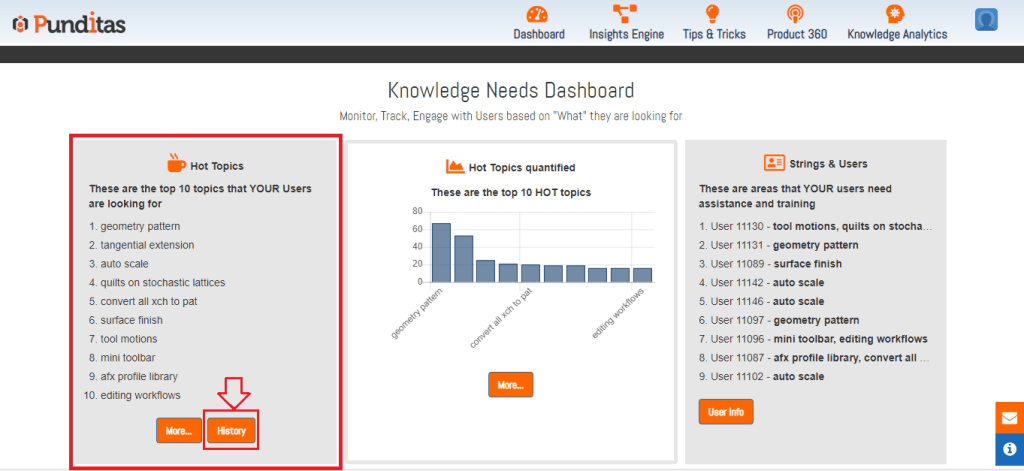Click the Strings & Users card icon
Image resolution: width=1024 pixels, height=471 pixels.
tap(773, 162)
